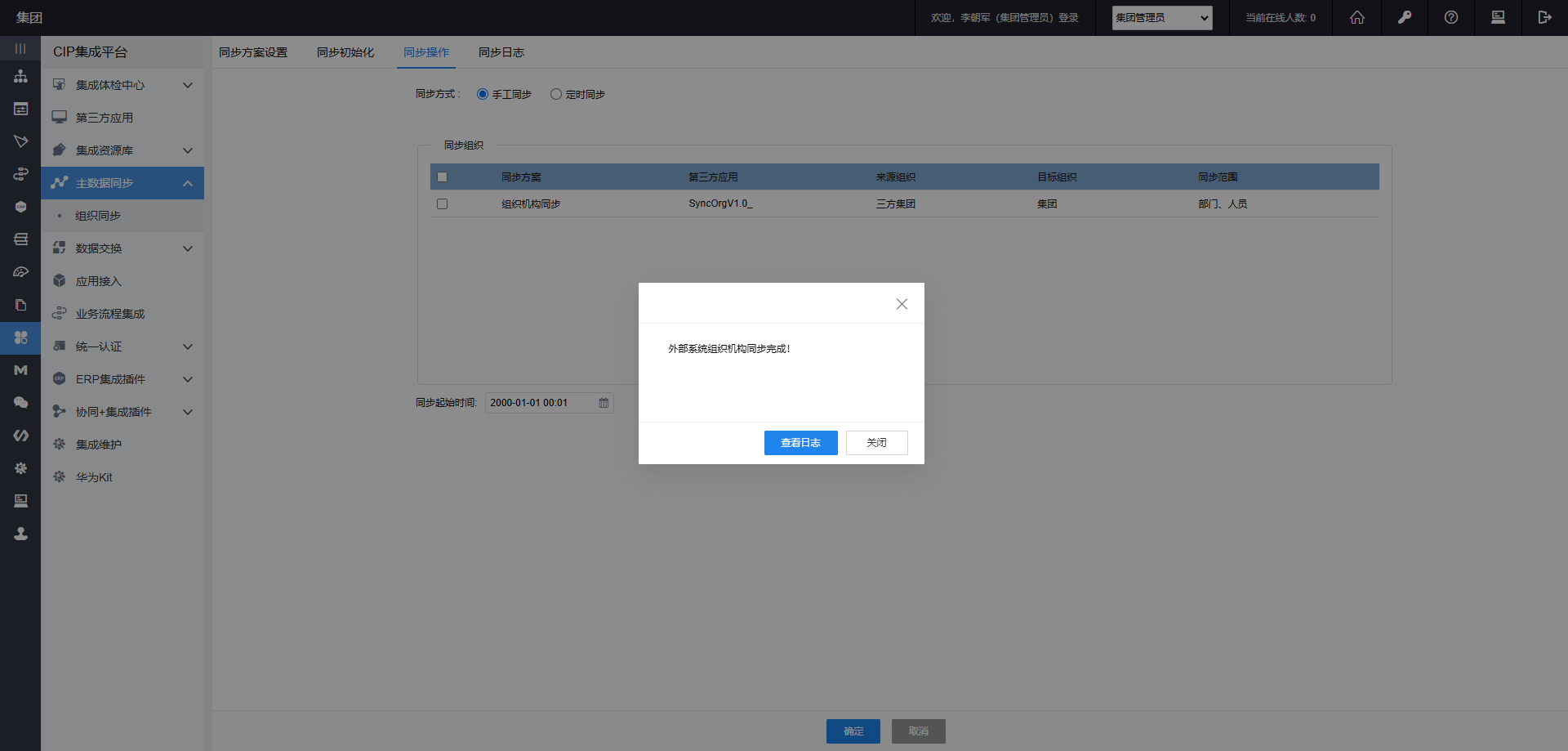This screenshot has width=1568, height=751.
Task: Click the 查看日志 button in the dialog
Action: coord(800,443)
